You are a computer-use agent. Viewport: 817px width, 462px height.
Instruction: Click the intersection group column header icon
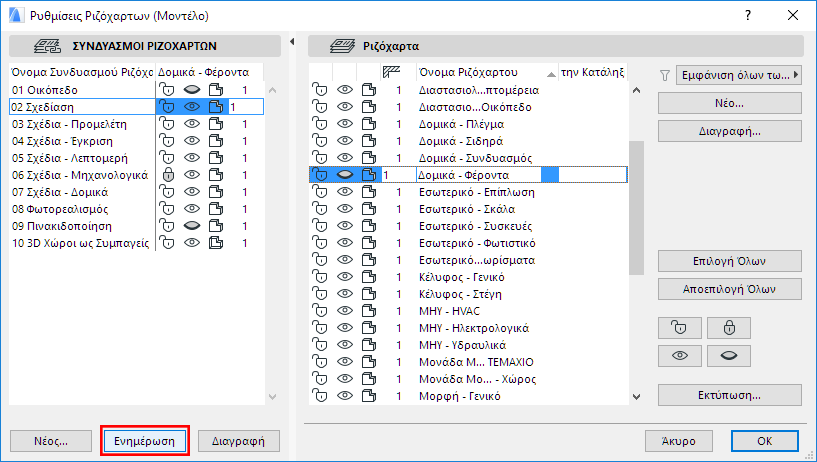(x=392, y=72)
